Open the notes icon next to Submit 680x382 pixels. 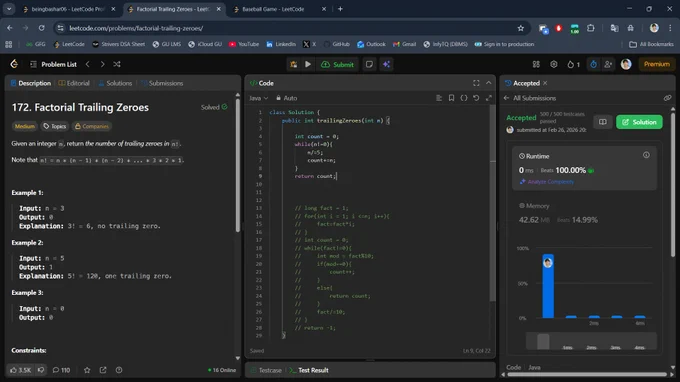369,64
